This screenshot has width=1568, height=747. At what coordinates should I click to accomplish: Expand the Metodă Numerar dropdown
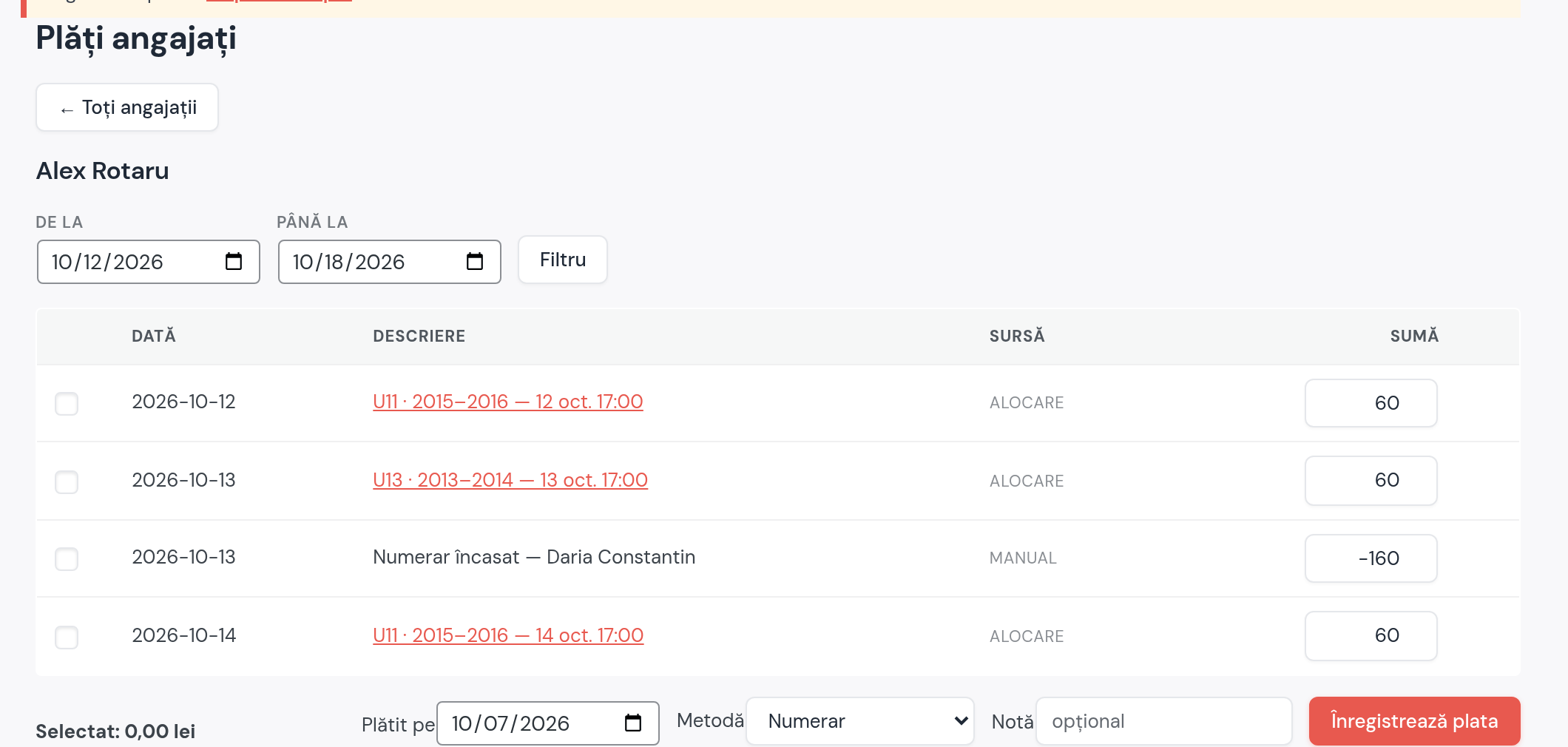point(860,721)
